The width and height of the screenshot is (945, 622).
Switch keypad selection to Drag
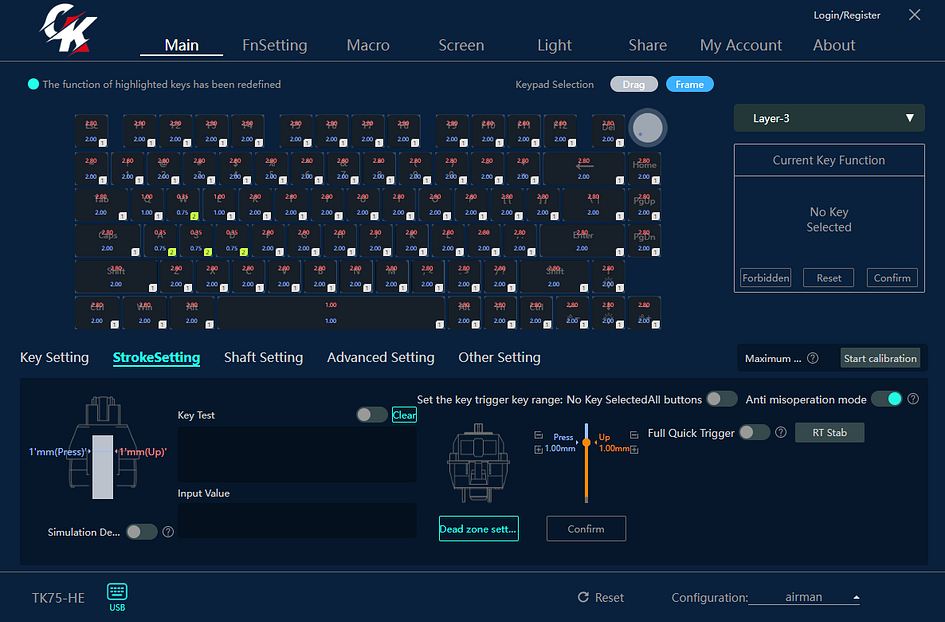tap(633, 84)
